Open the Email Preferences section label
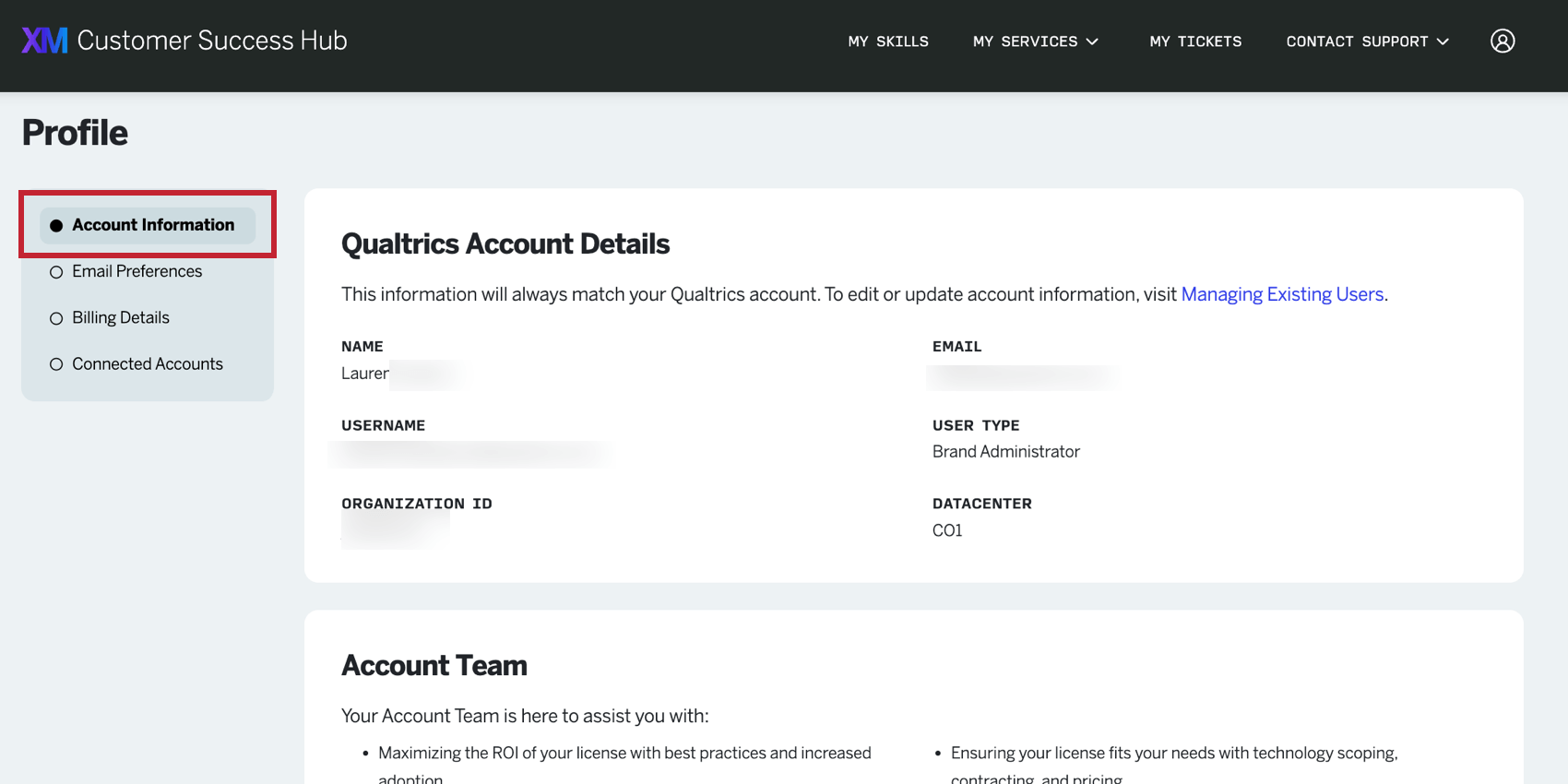Screen dimensions: 1568x784 click(137, 271)
